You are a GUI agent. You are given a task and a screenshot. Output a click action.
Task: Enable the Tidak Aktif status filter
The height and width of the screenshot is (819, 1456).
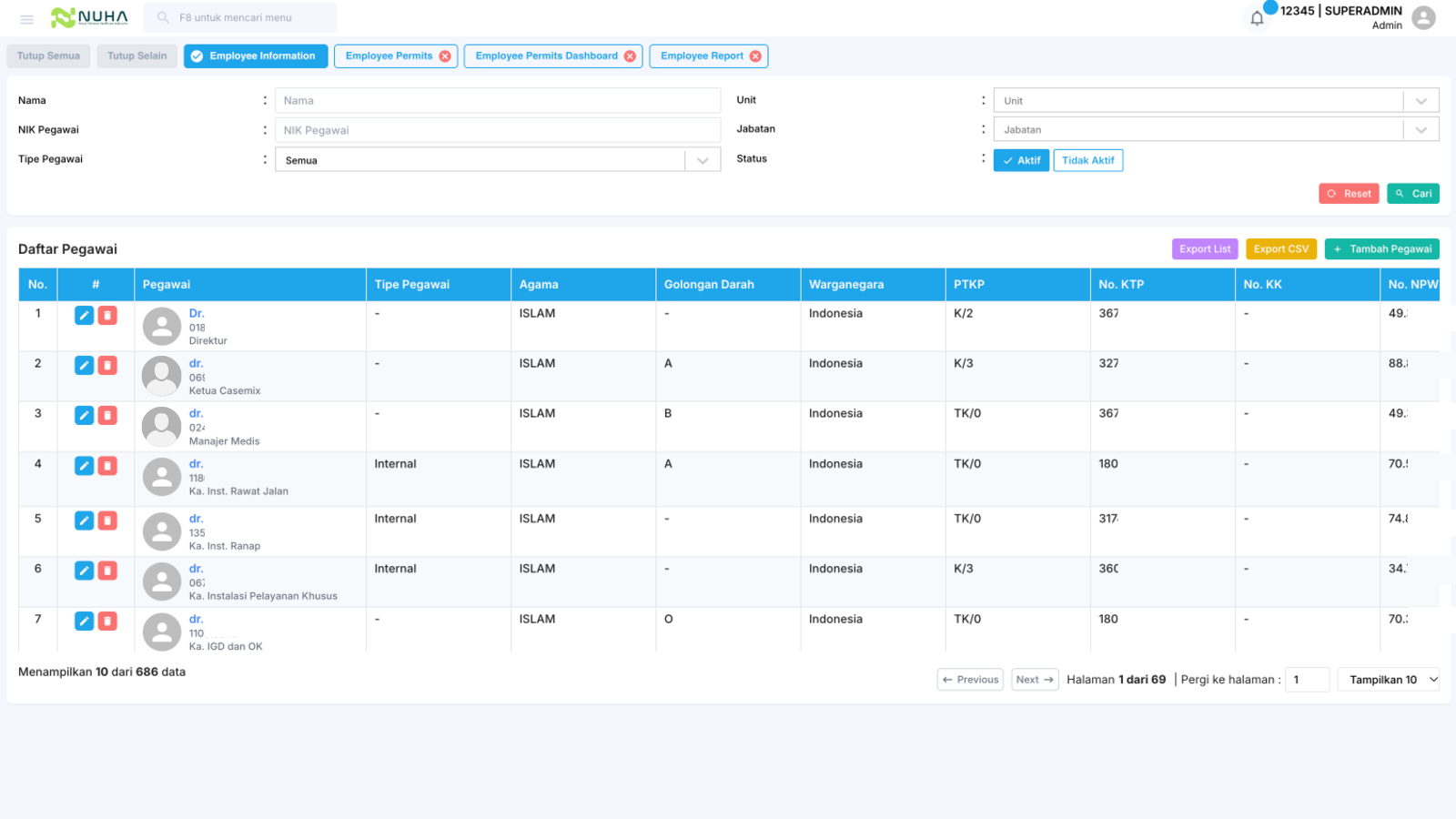coord(1087,160)
